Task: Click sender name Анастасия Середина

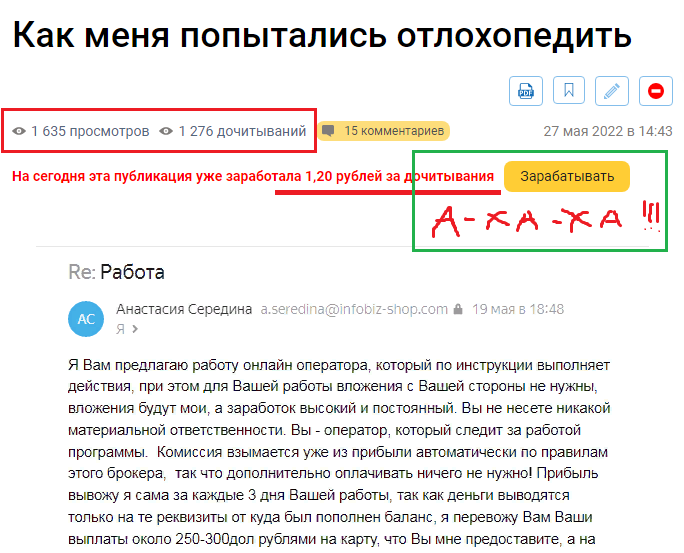Action: click(x=184, y=309)
